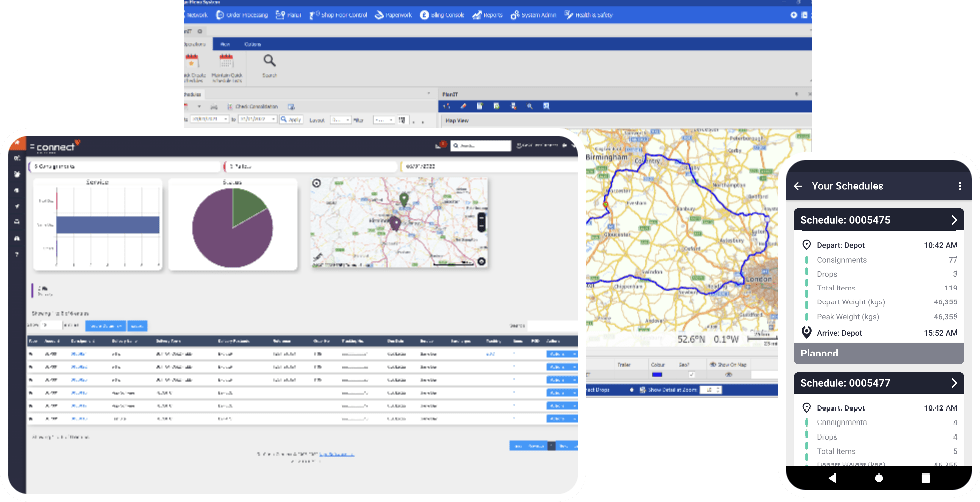Click the blue Colour swatch below map

tap(658, 375)
